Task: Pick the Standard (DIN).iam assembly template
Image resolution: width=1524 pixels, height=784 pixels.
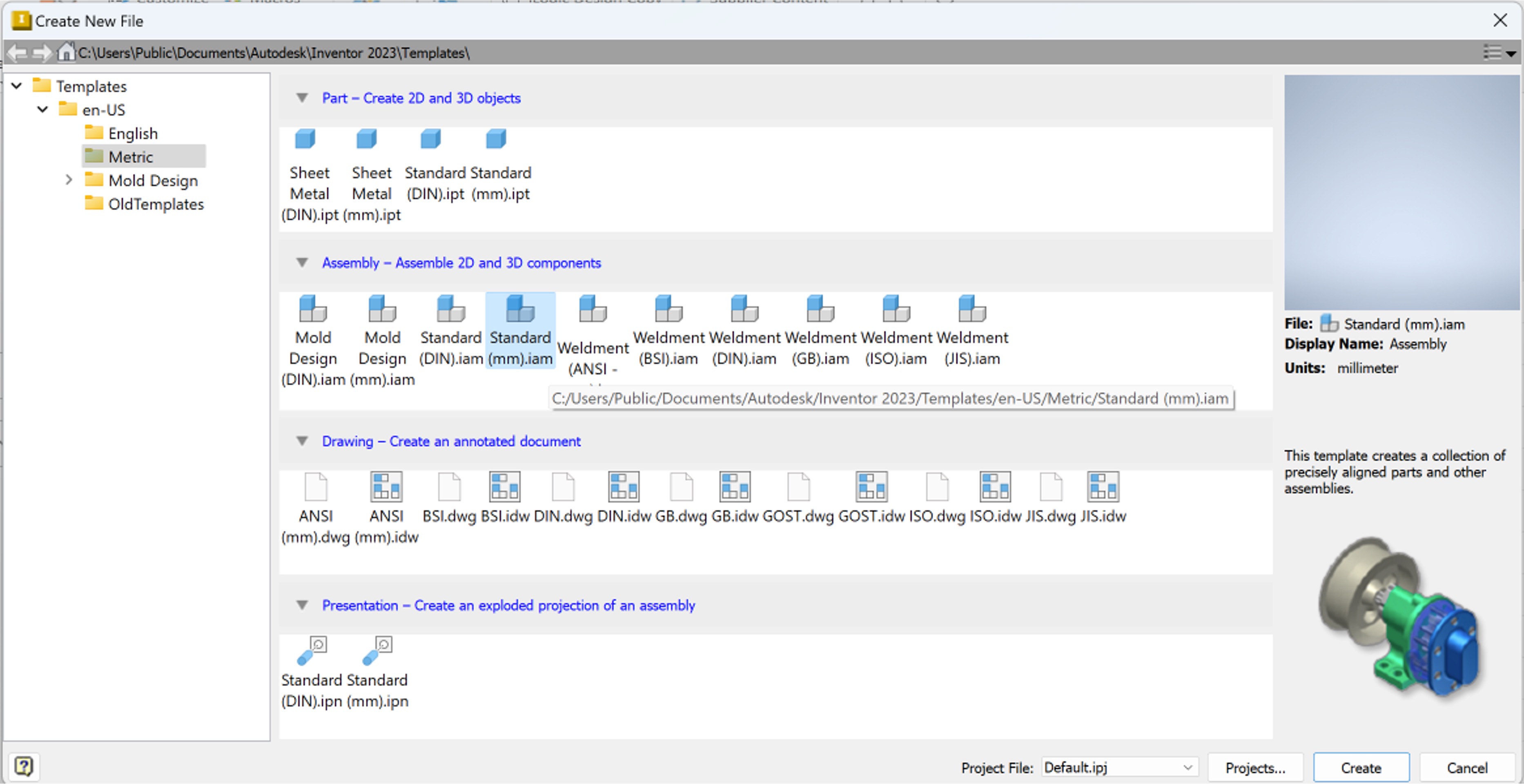Action: coord(451,331)
